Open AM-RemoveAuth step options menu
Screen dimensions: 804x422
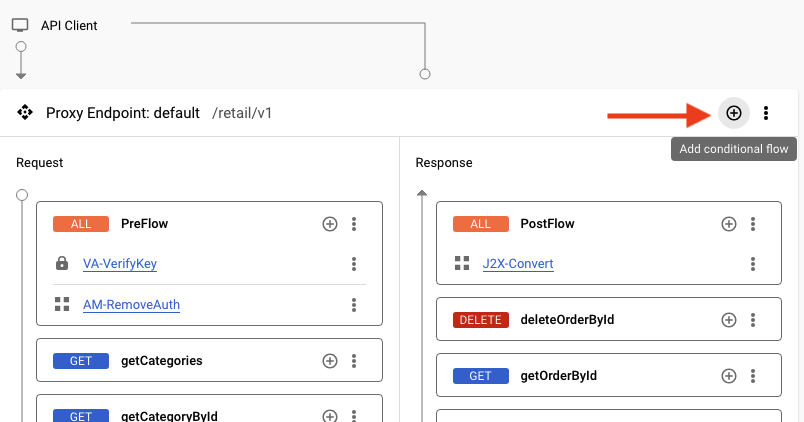click(x=354, y=305)
